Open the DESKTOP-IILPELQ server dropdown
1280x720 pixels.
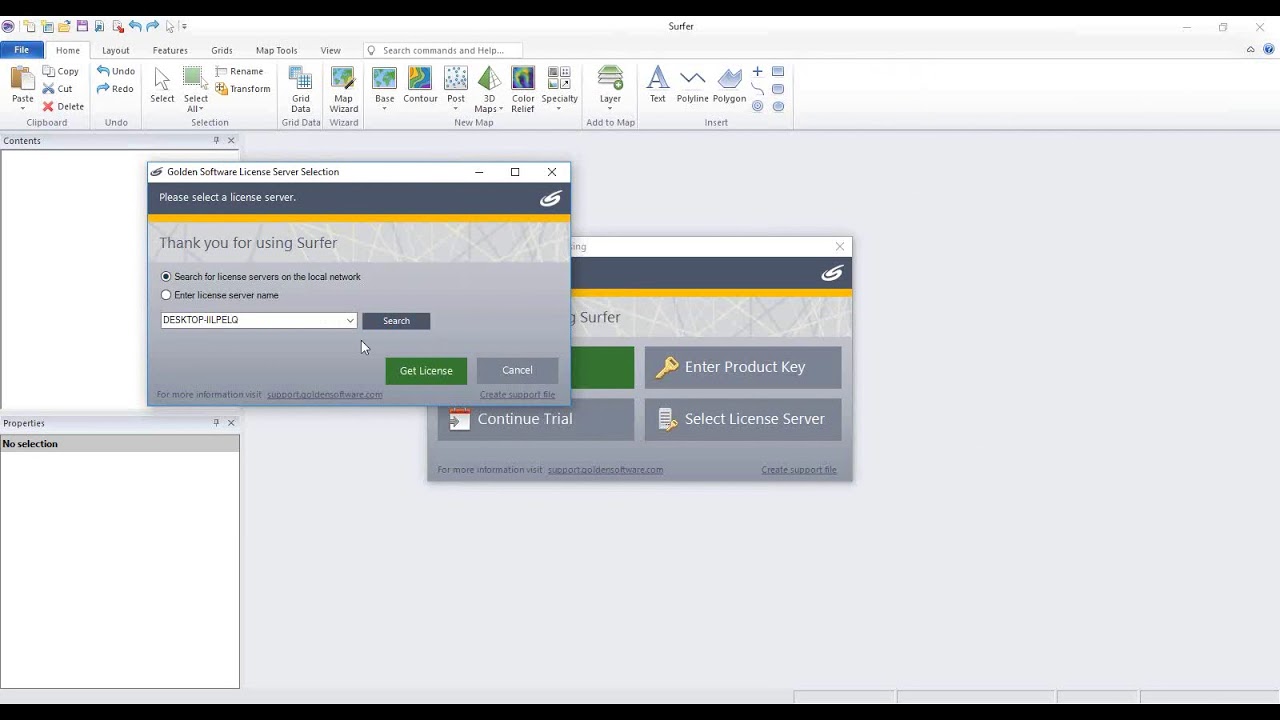tap(349, 320)
